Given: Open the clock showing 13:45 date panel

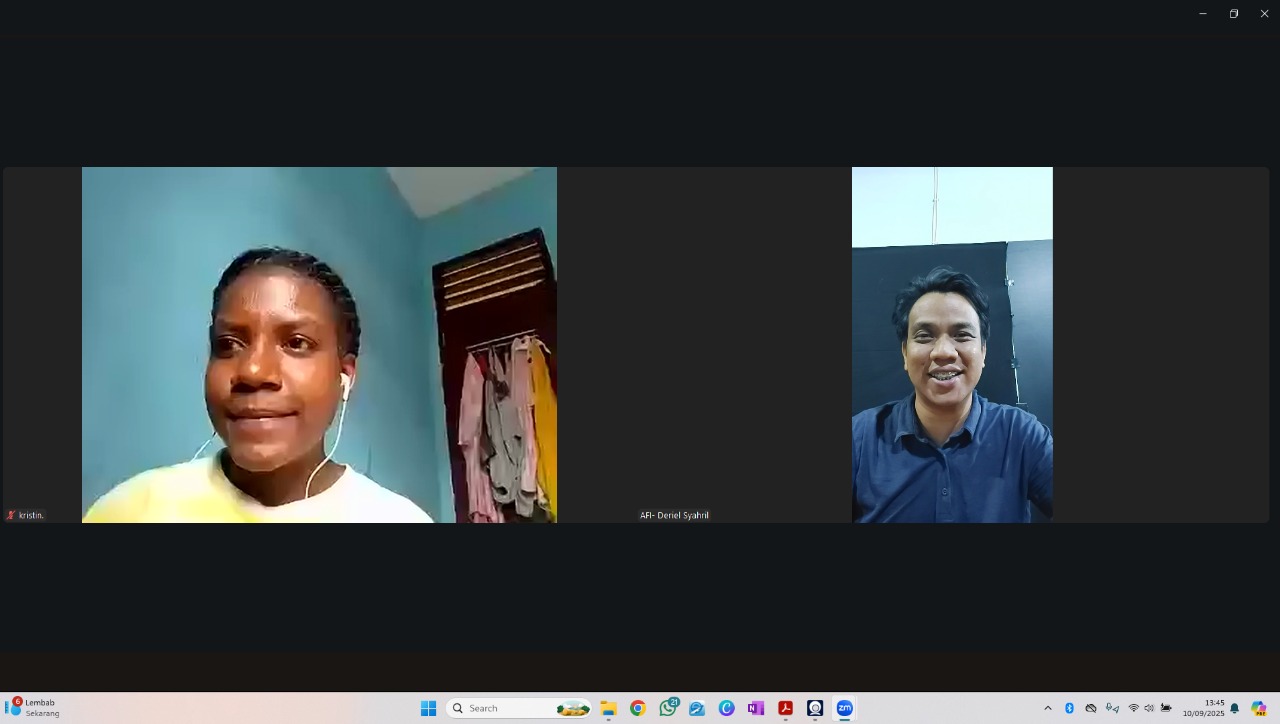Looking at the screenshot, I should [1203, 708].
